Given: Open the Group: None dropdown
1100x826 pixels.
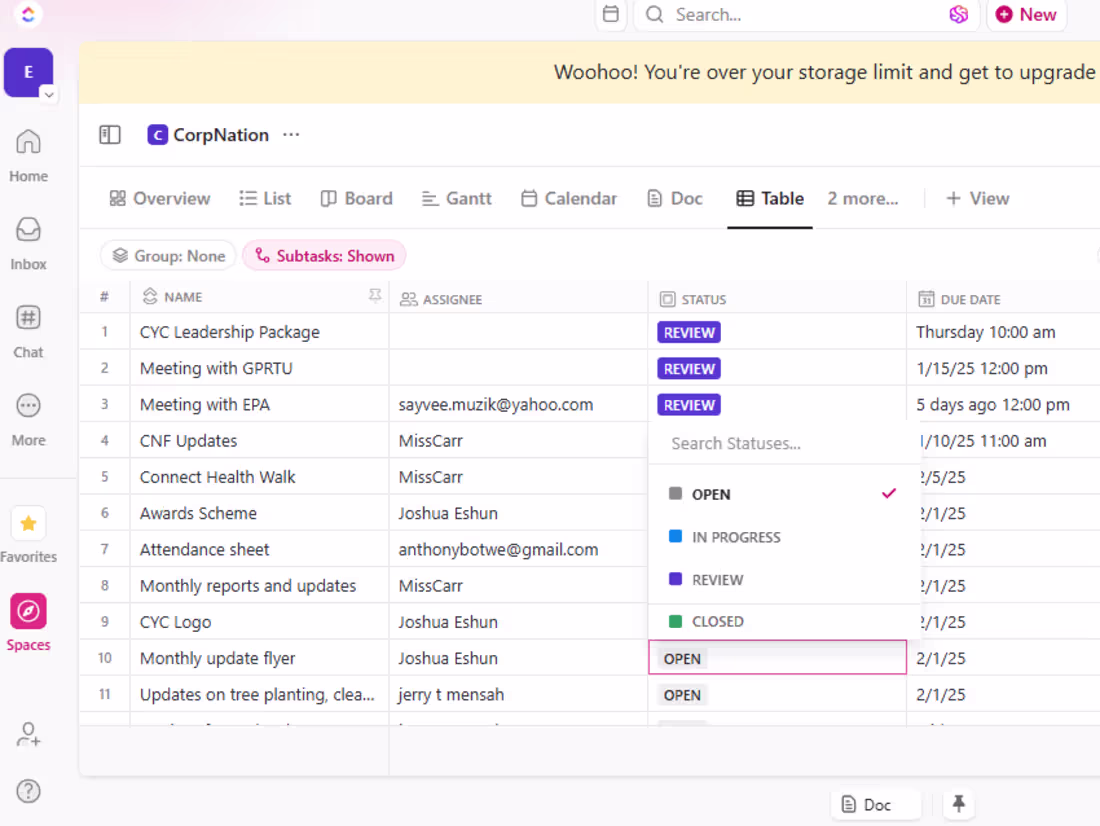Looking at the screenshot, I should tap(167, 255).
